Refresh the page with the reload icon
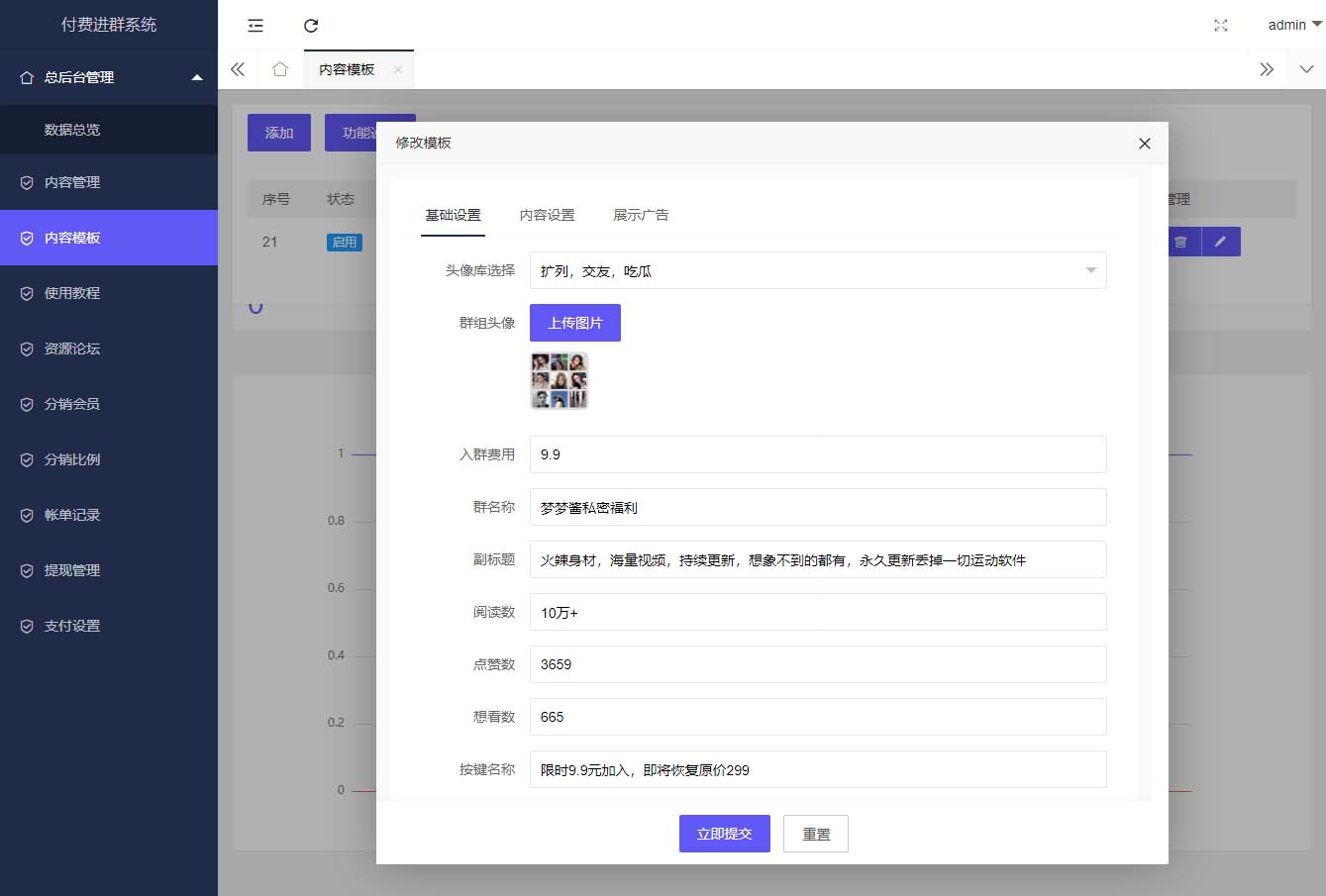Viewport: 1326px width, 896px height. click(311, 25)
